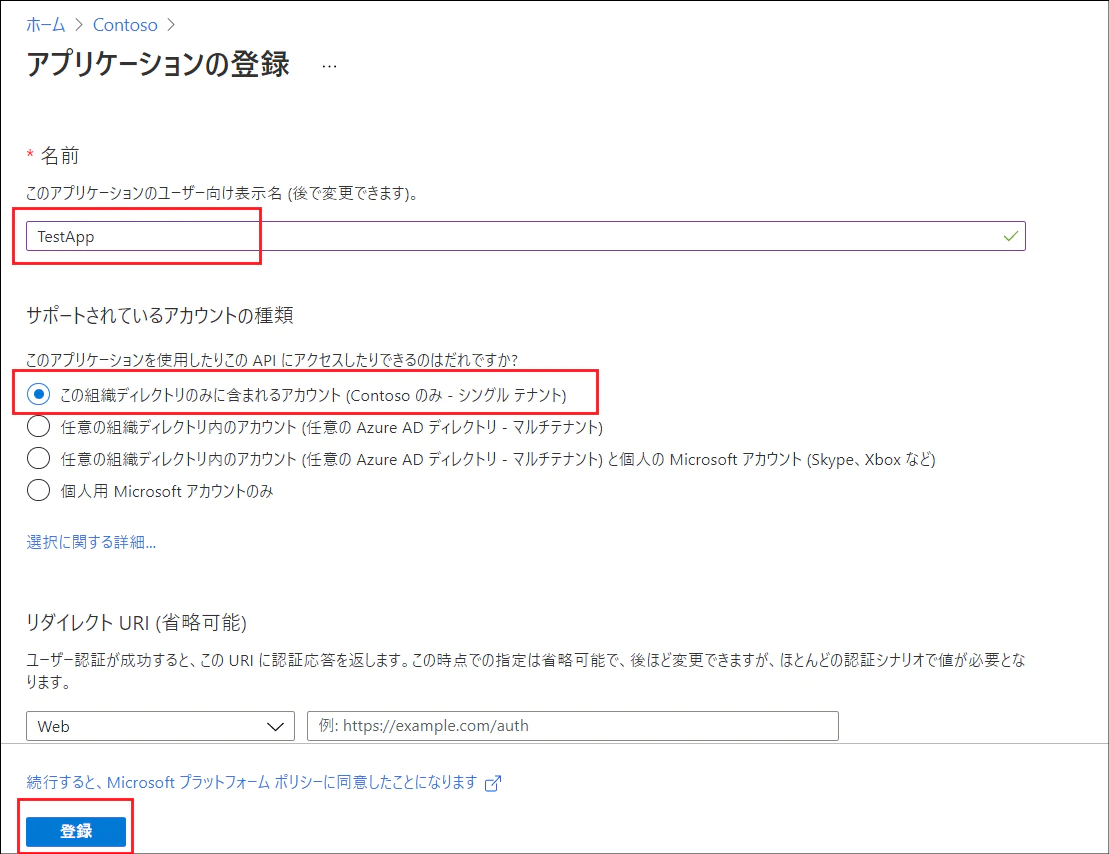This screenshot has height=854, width=1109.
Task: Open the Contoso breadcrumb link
Action: pos(125,25)
